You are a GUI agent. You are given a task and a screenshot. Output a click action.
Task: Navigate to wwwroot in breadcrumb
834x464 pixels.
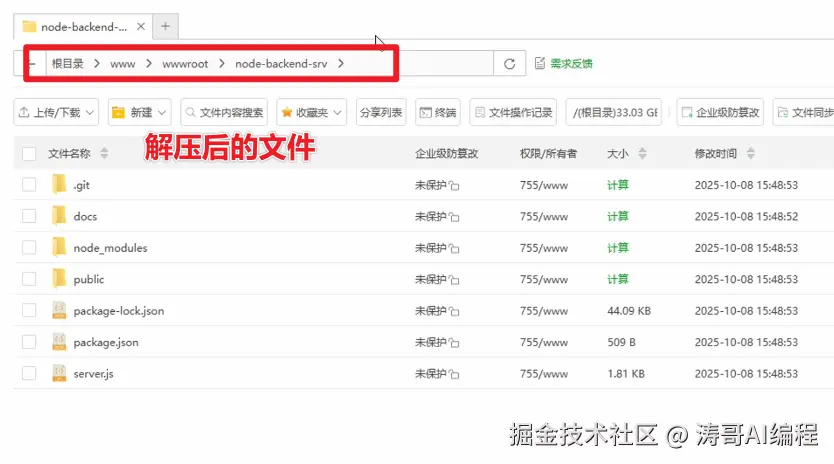tap(185, 64)
